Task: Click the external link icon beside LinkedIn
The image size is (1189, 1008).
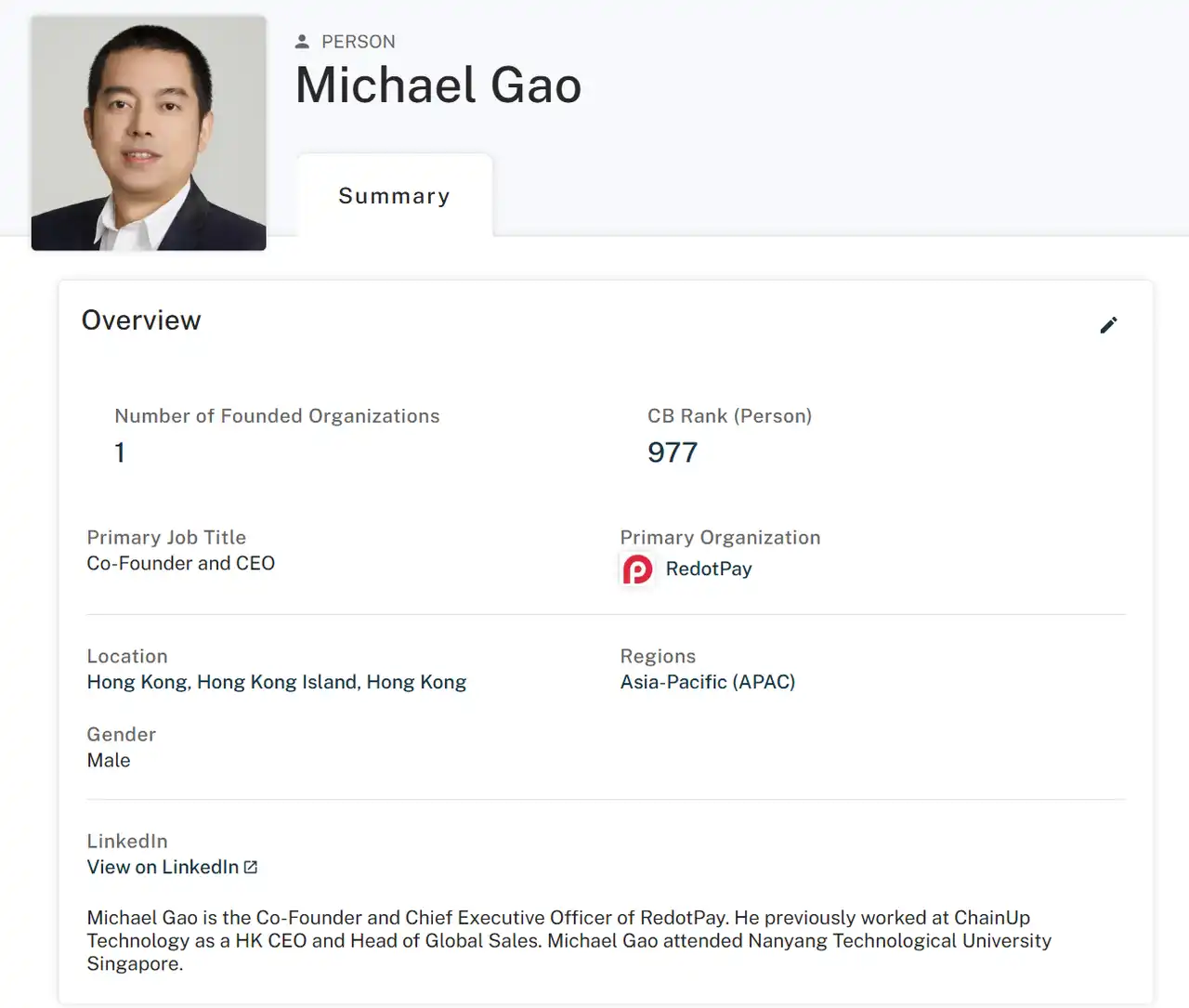Action: [x=251, y=867]
